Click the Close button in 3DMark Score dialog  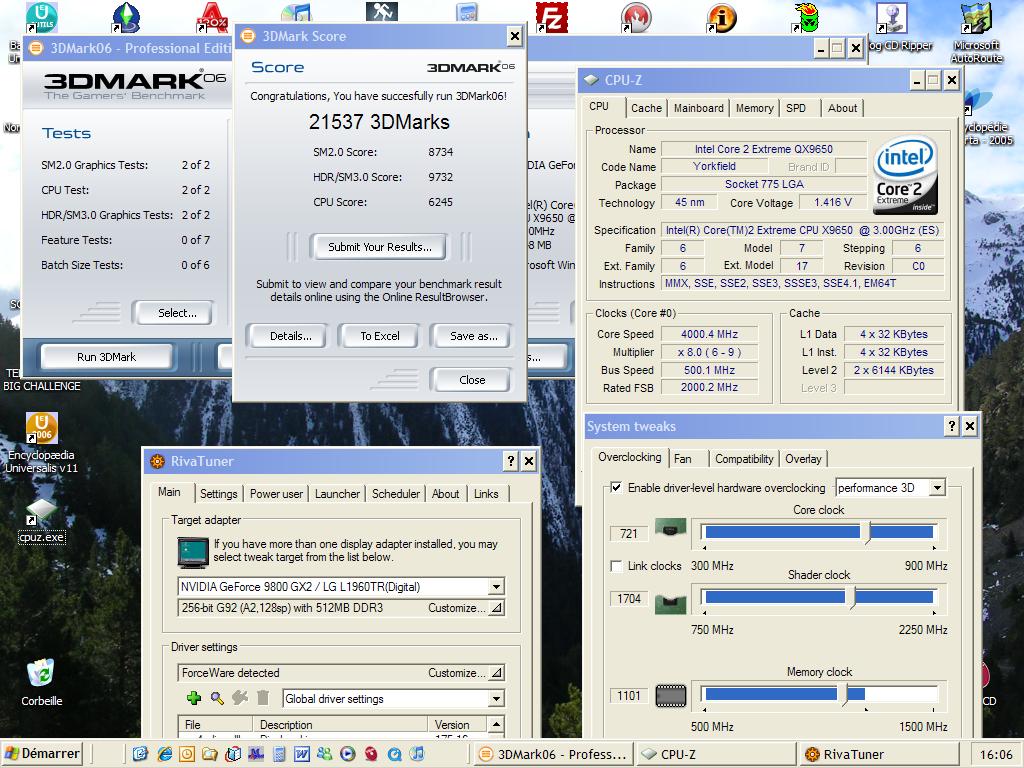[x=472, y=379]
